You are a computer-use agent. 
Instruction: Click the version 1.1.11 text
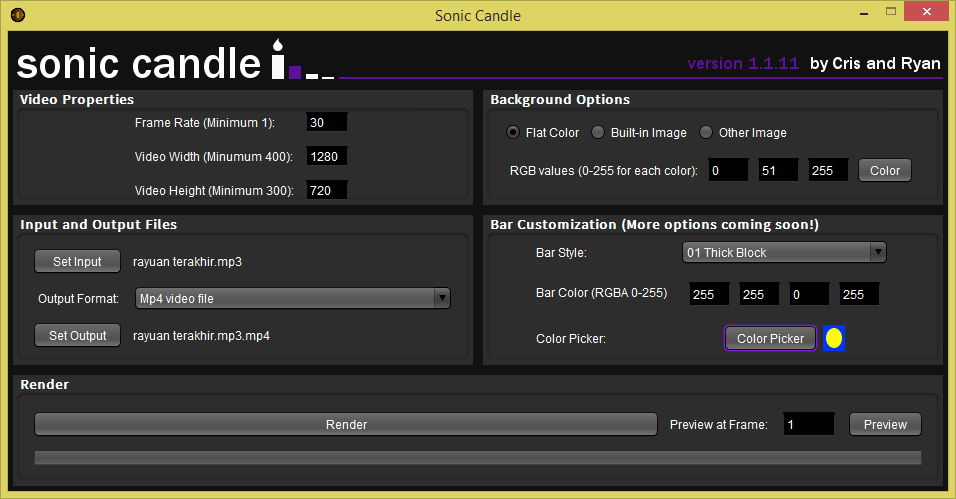[x=743, y=63]
